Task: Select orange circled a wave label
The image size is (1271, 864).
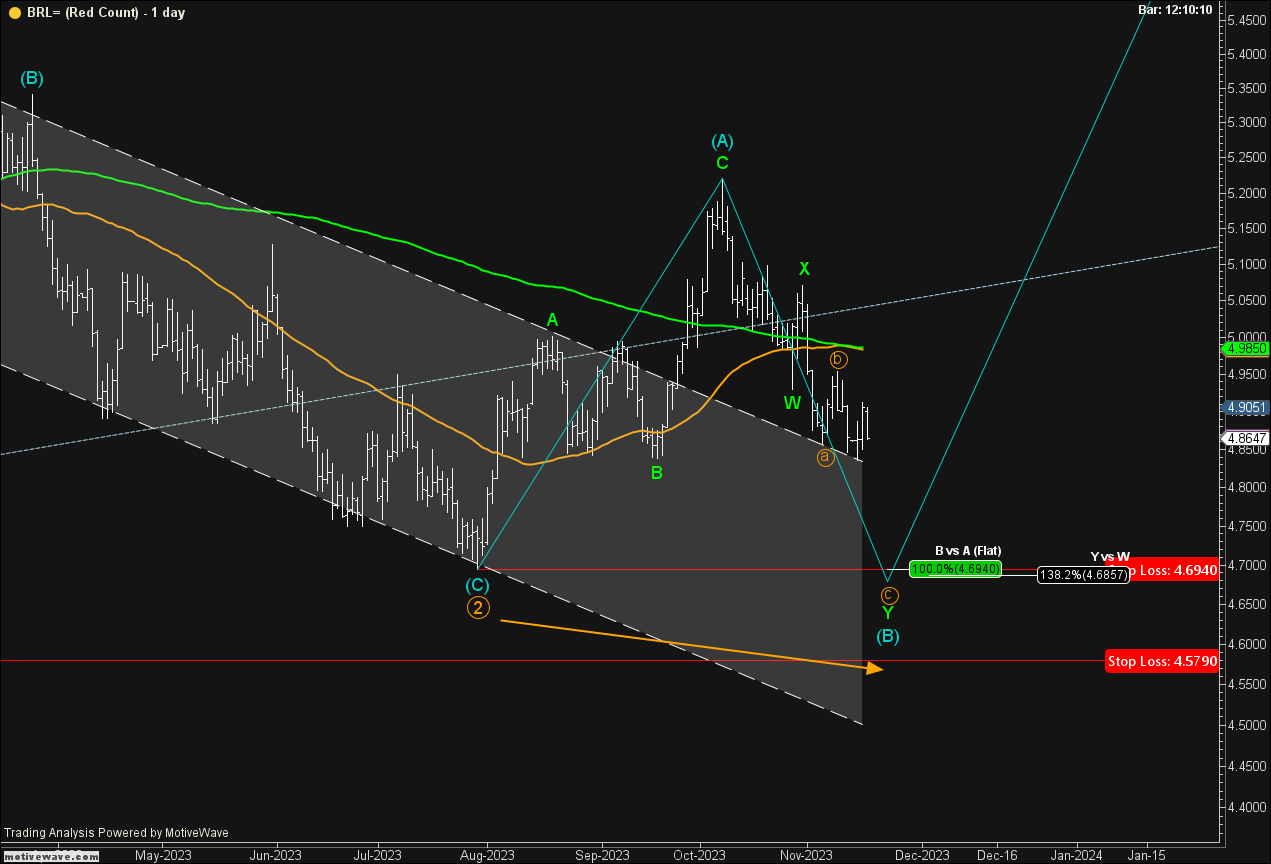Action: [x=825, y=457]
